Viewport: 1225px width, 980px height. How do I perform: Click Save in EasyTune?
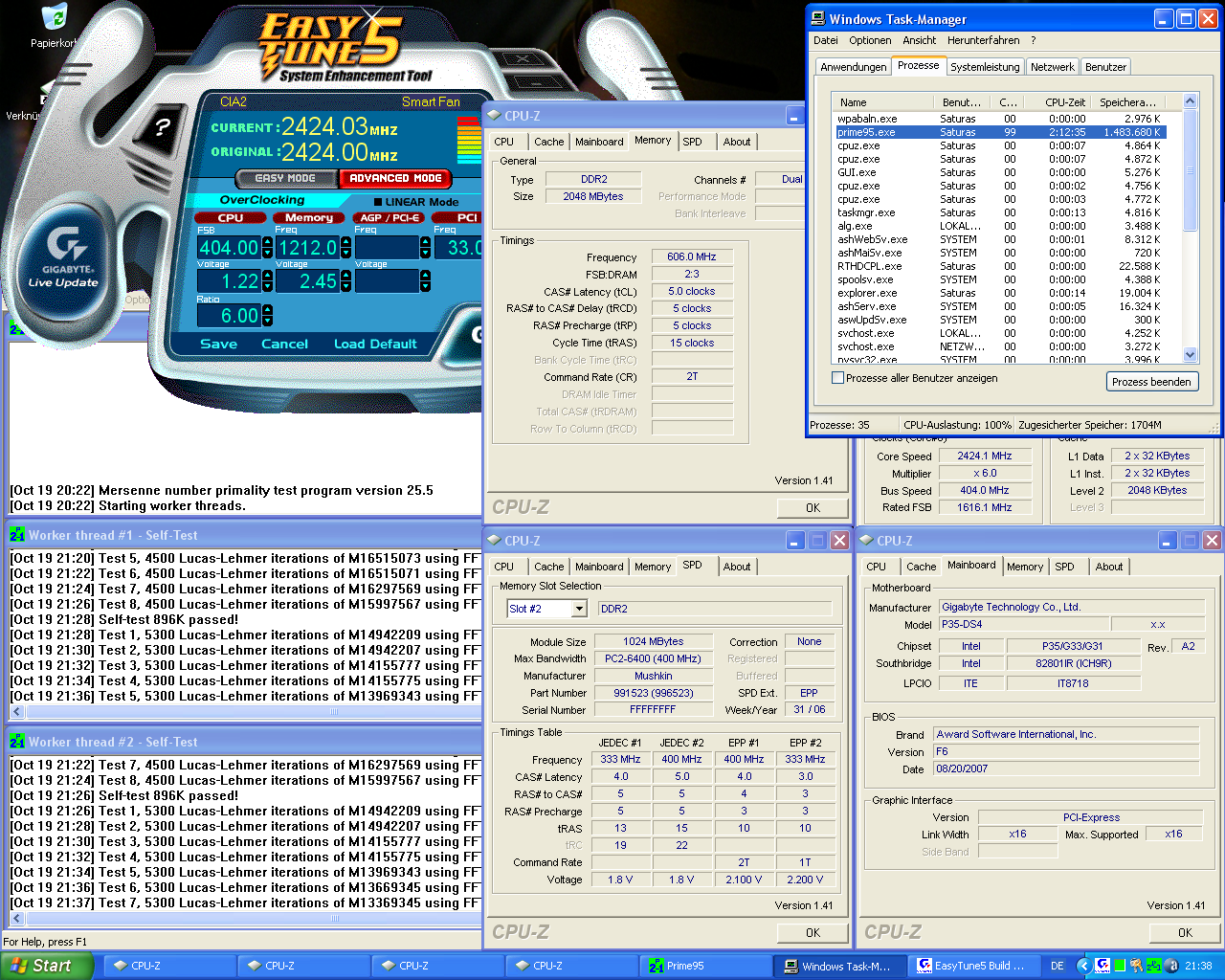click(218, 344)
